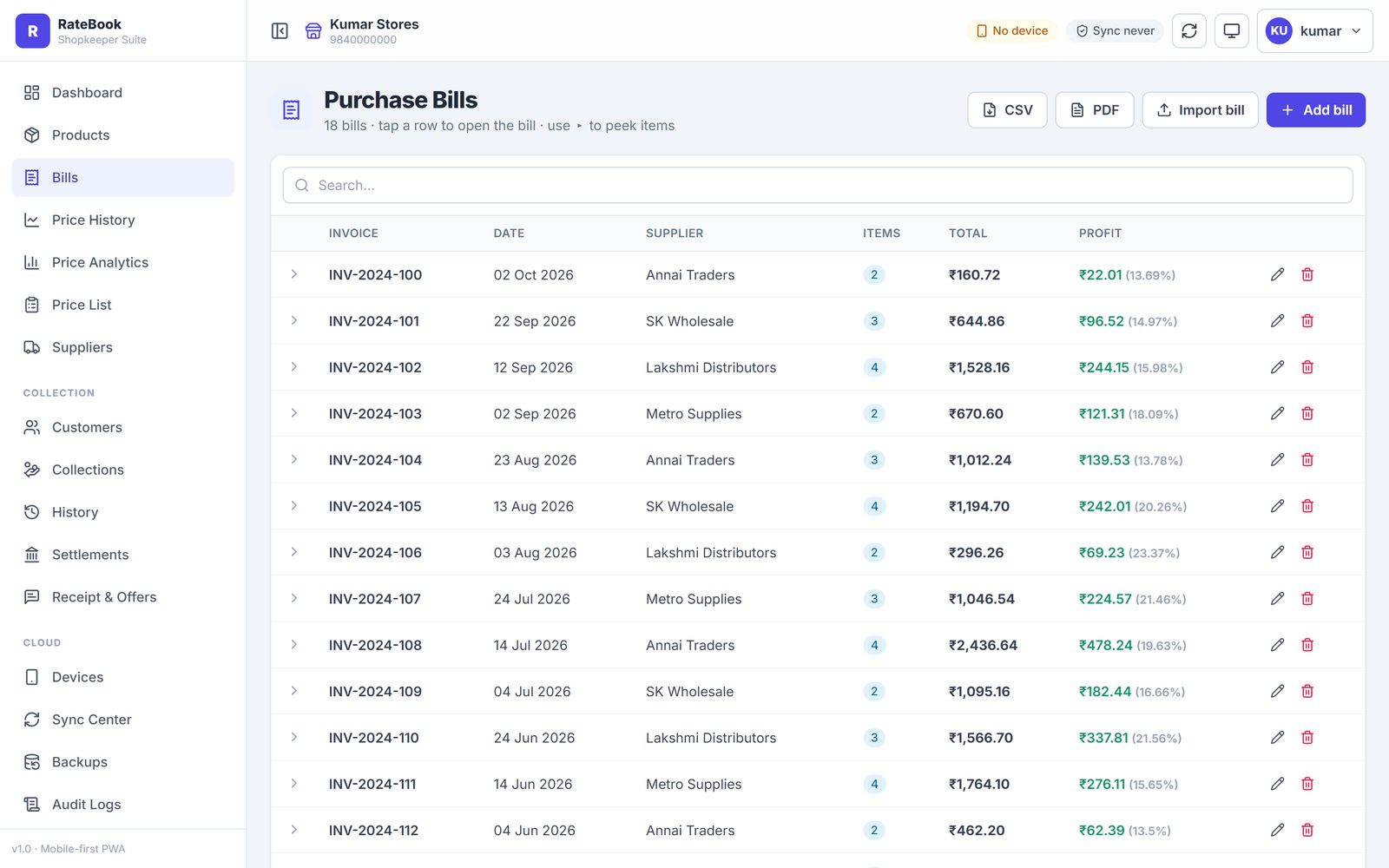Open Devices in the sidebar
Image resolution: width=1389 pixels, height=868 pixels.
tap(122, 677)
